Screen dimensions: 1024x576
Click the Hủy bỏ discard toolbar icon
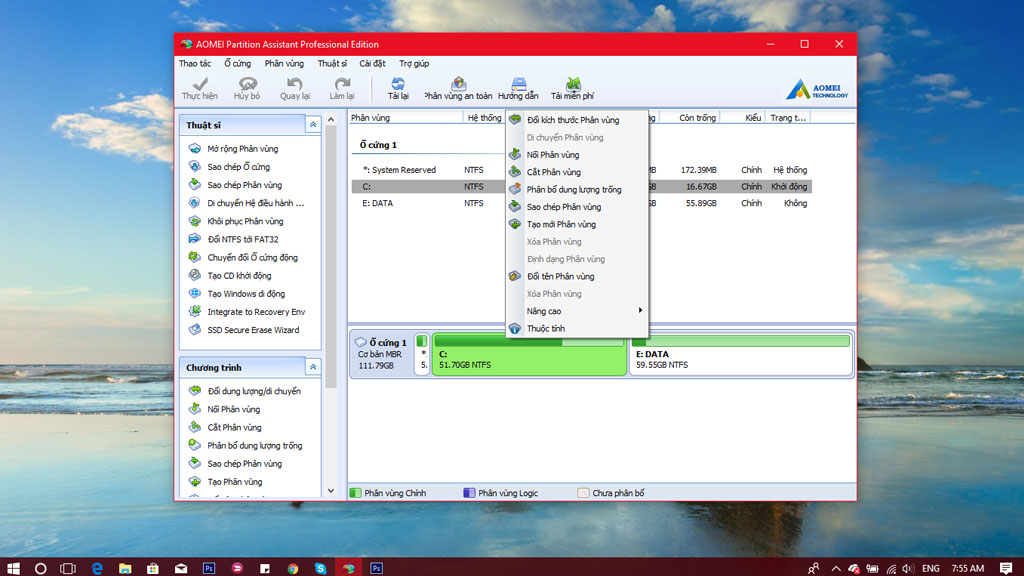pyautogui.click(x=248, y=84)
